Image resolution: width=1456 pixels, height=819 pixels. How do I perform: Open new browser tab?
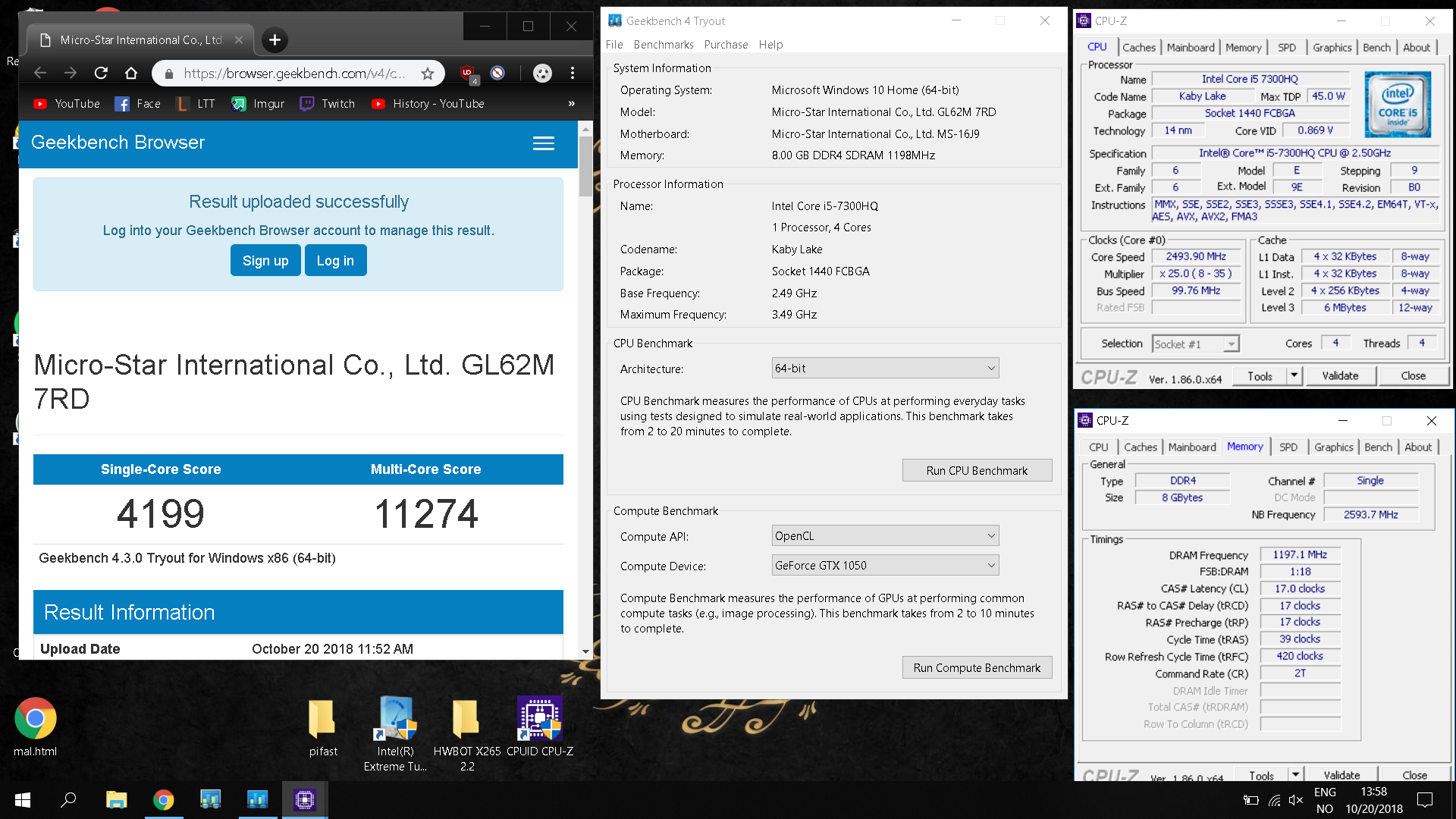point(275,39)
